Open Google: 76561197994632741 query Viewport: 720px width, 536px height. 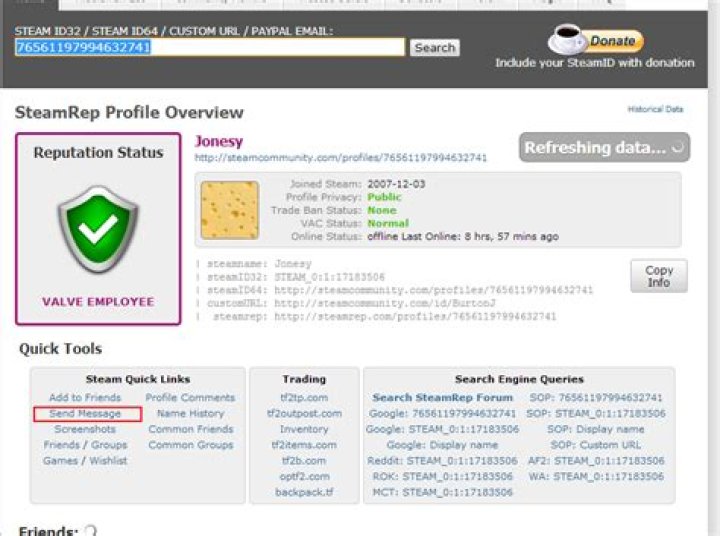[x=442, y=413]
